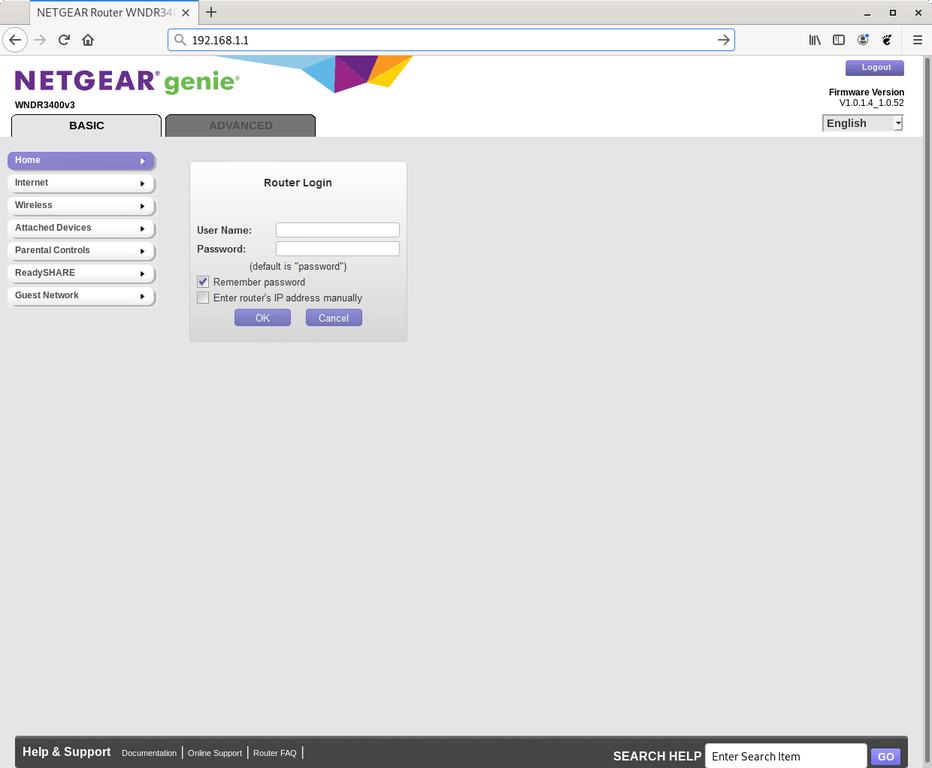Expand the Parental Controls sidebar item
932x768 pixels.
pos(81,251)
